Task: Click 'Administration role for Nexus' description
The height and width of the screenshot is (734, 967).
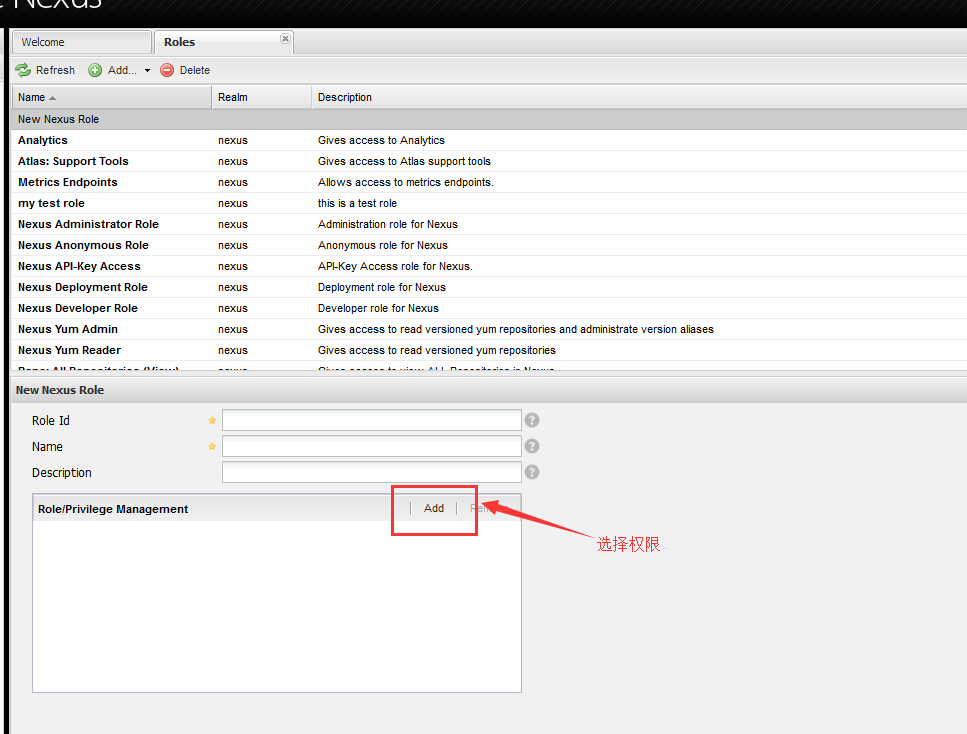Action: coord(388,225)
